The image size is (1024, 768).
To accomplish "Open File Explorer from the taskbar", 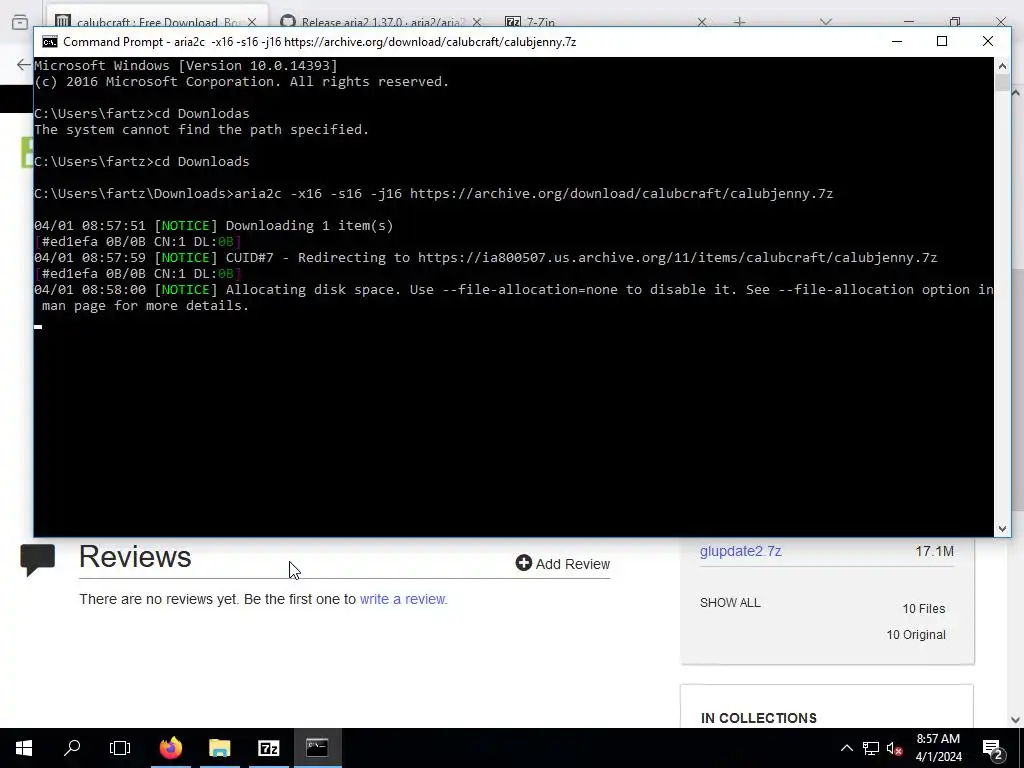I will (x=219, y=748).
